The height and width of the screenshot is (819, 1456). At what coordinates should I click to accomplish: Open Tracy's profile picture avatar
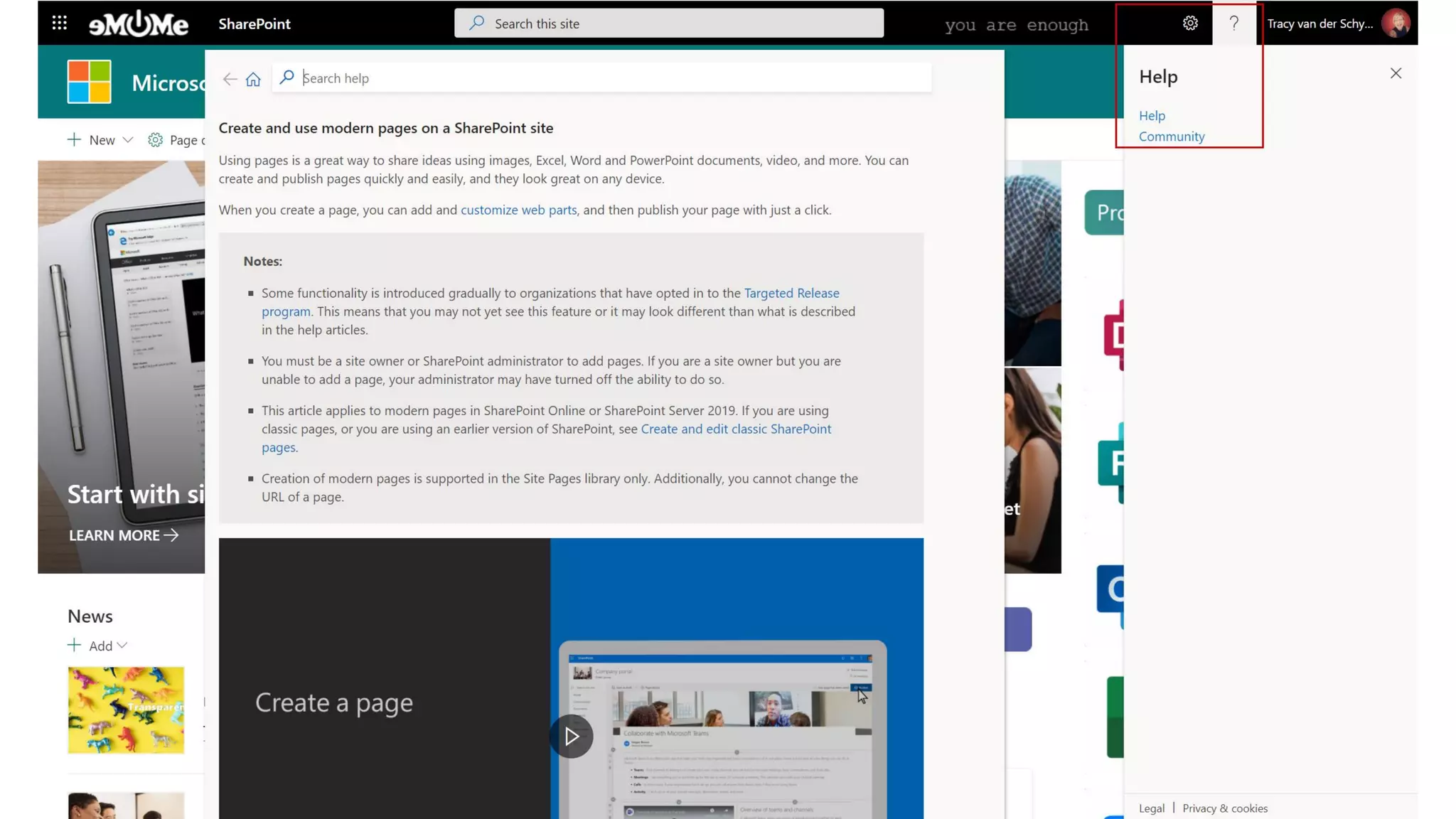(x=1396, y=23)
